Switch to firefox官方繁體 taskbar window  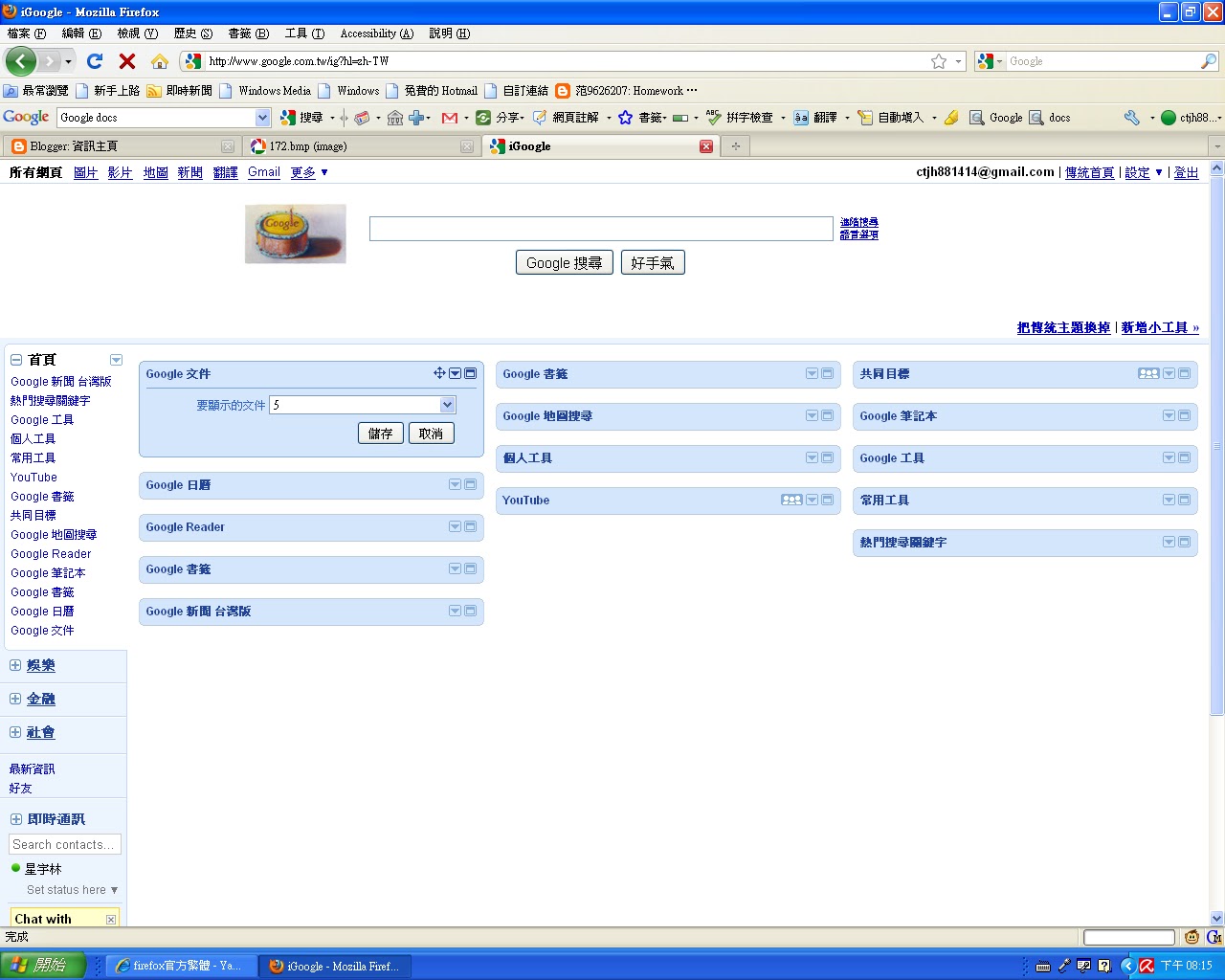[181, 966]
